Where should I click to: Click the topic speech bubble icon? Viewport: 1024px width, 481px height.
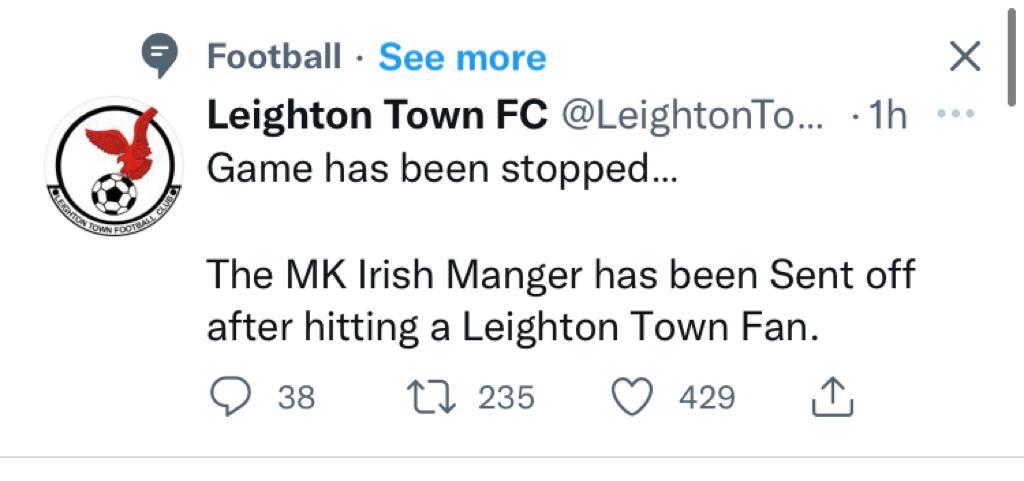160,55
